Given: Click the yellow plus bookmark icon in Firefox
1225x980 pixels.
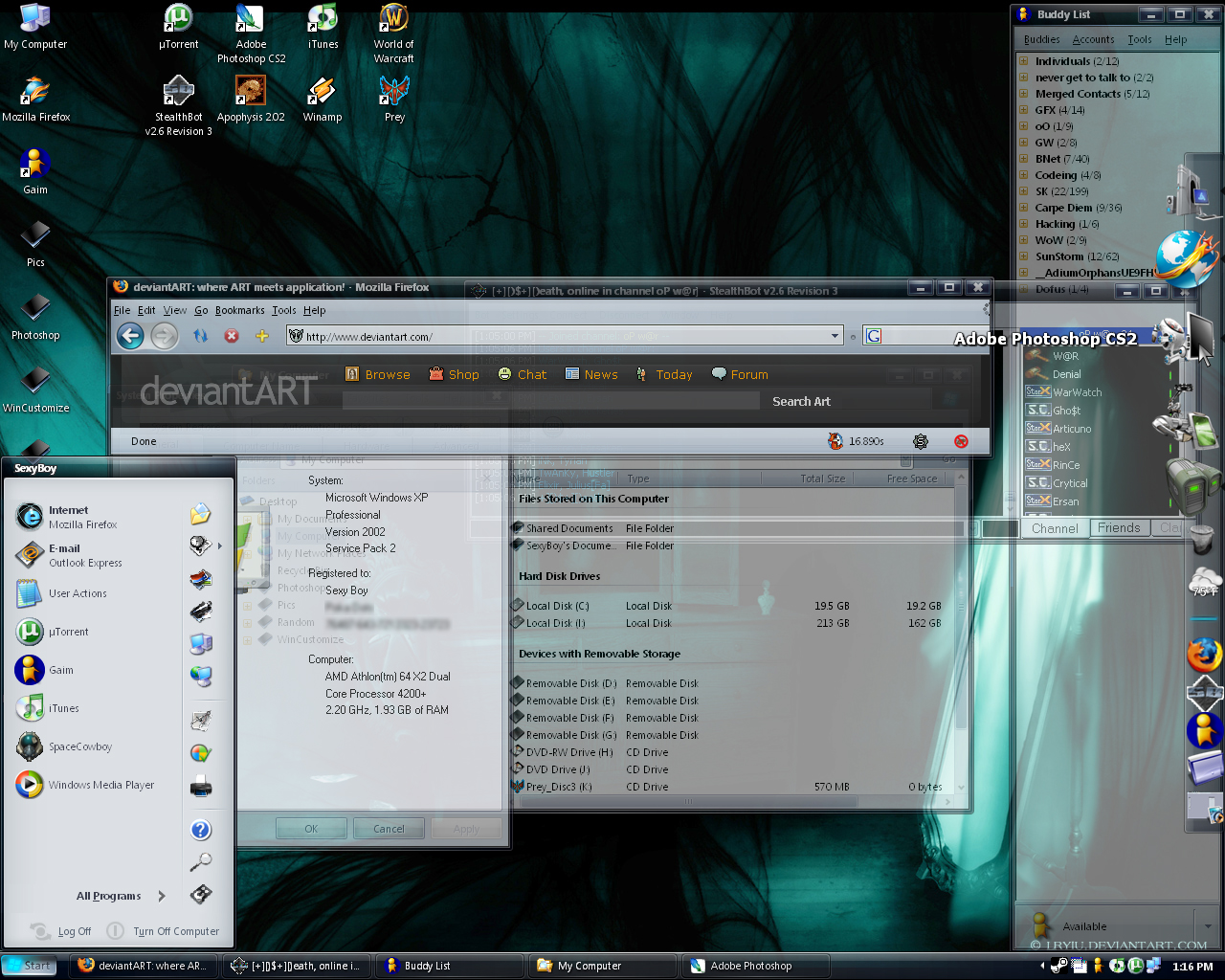Looking at the screenshot, I should [261, 336].
